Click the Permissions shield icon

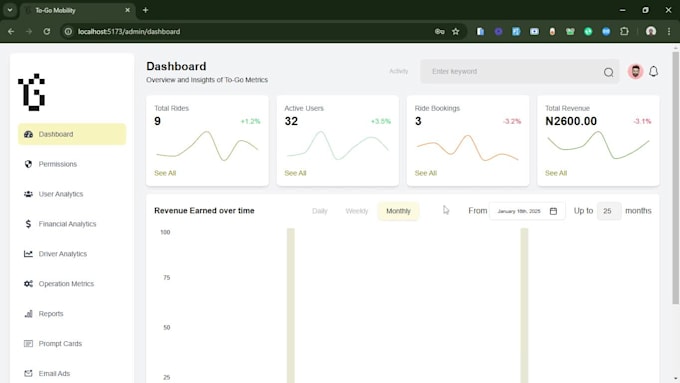[x=28, y=164]
